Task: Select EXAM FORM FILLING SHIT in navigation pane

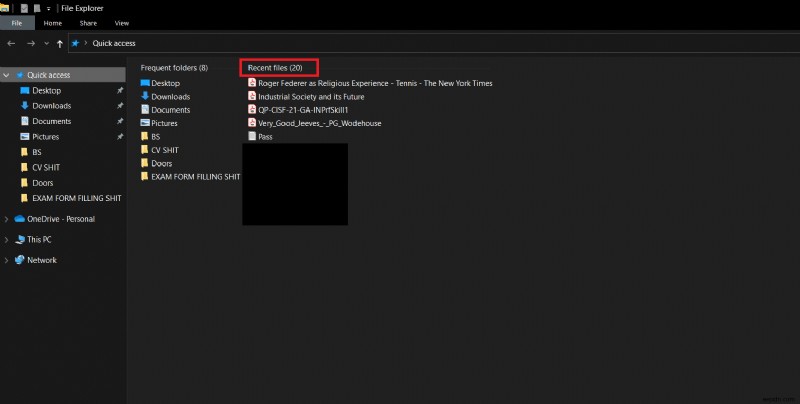Action: (x=77, y=198)
